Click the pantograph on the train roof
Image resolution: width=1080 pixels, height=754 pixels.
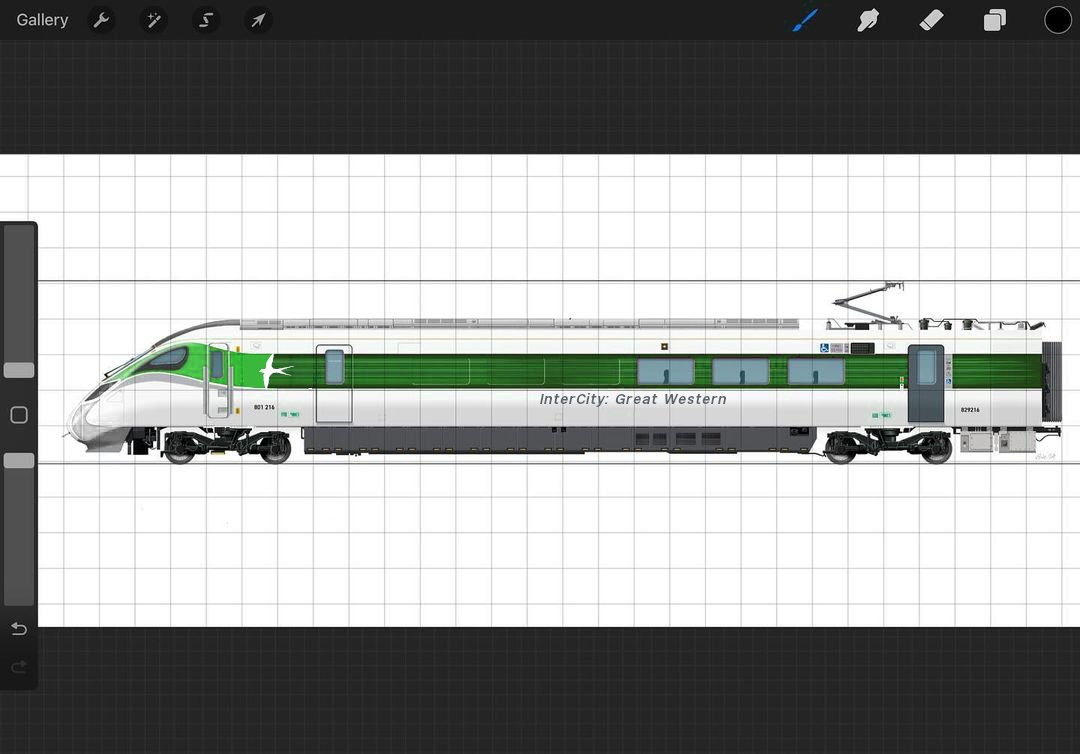tap(868, 302)
